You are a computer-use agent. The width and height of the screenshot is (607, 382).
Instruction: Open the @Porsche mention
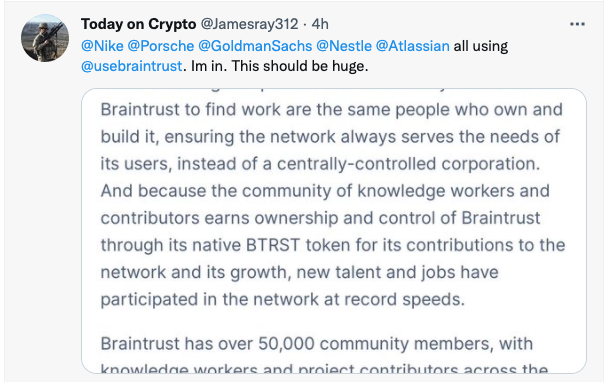(x=161, y=46)
